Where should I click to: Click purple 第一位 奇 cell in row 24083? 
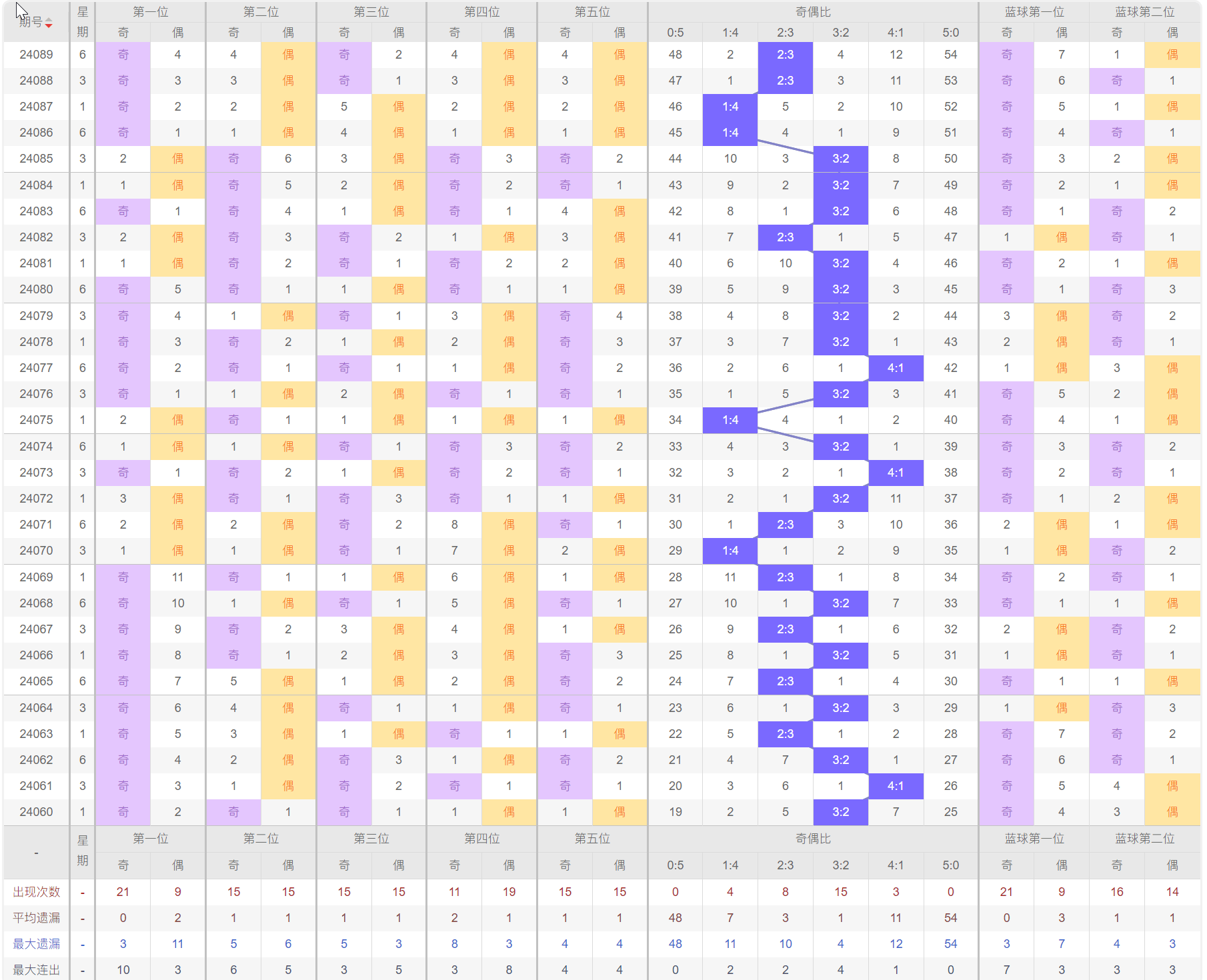(123, 211)
